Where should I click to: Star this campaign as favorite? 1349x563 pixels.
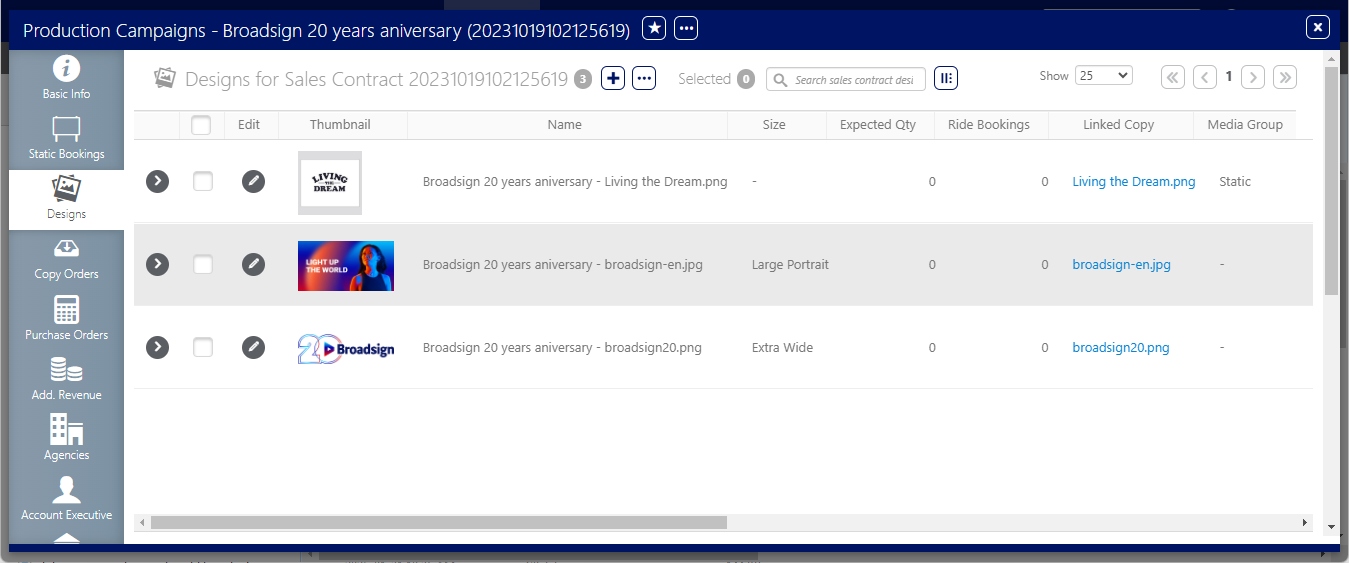point(654,28)
